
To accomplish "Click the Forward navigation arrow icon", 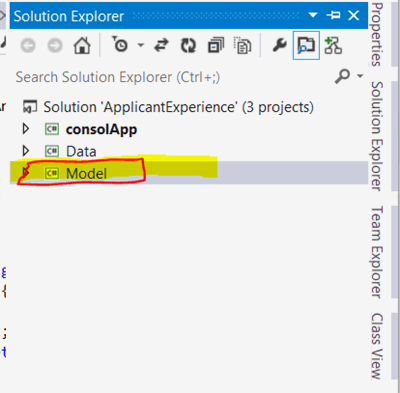I will 55,45.
